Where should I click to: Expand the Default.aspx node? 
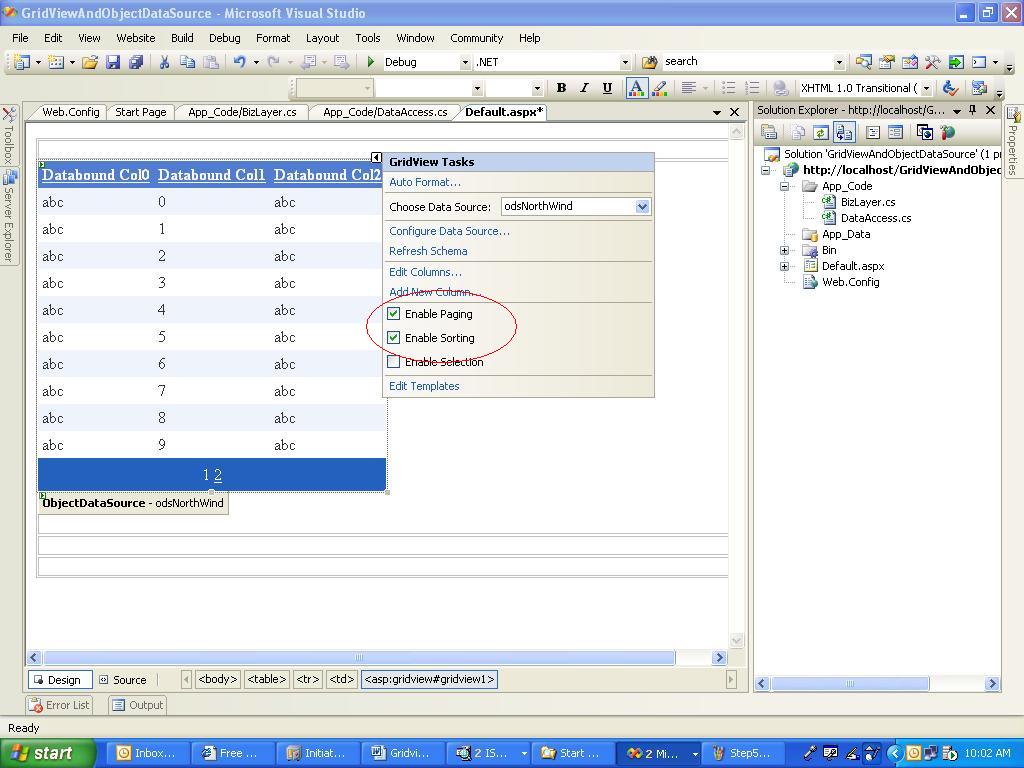(x=785, y=266)
